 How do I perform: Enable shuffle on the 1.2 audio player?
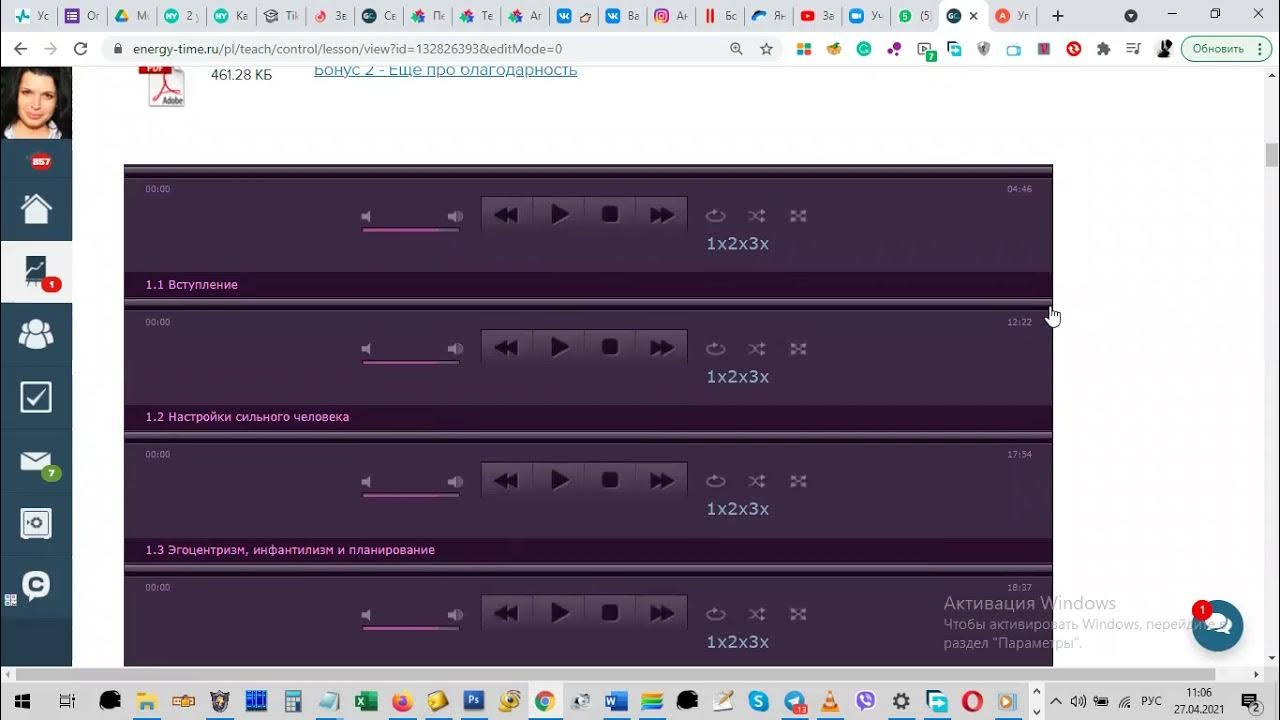[756, 348]
